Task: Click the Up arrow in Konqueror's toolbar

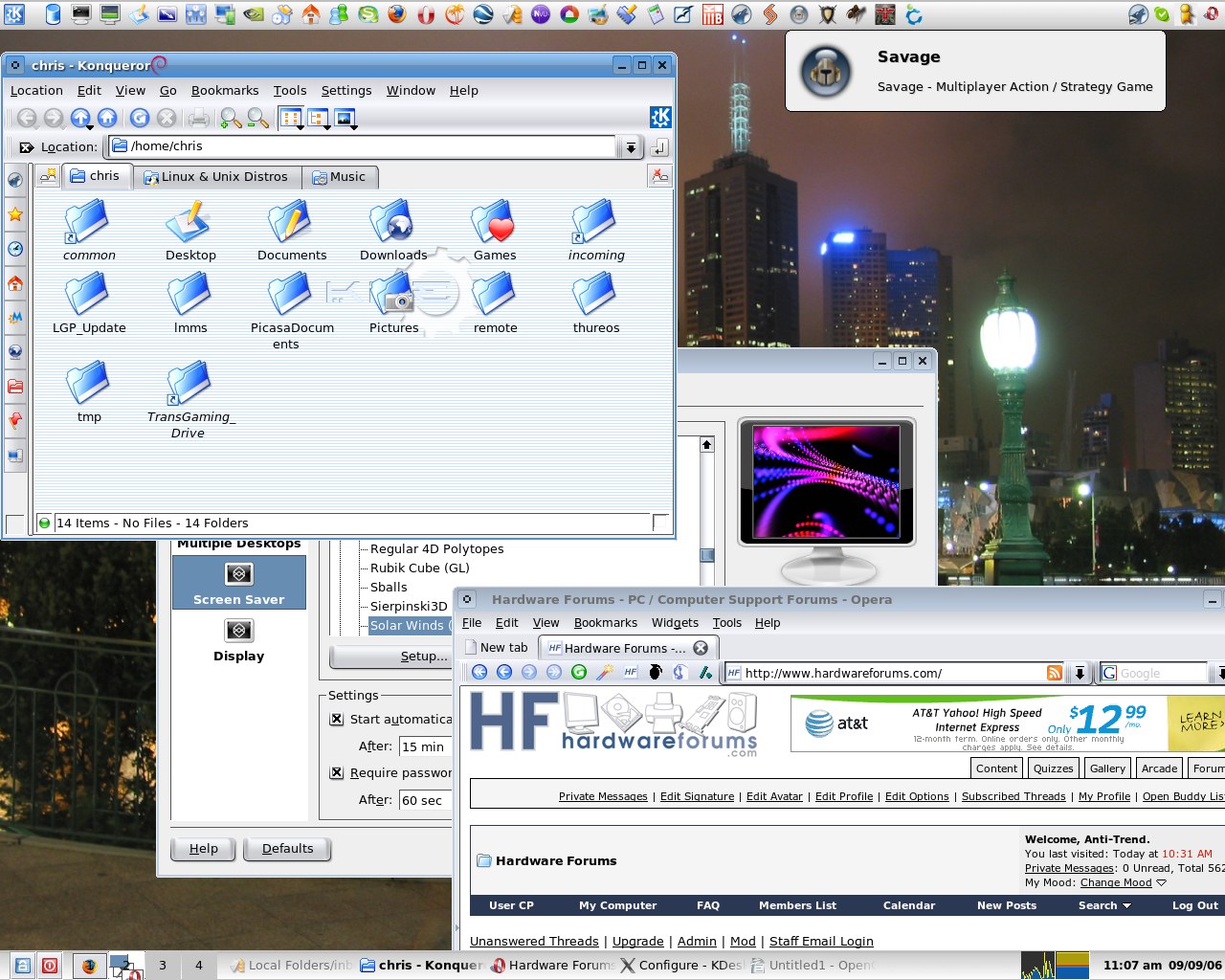Action: coord(80,118)
